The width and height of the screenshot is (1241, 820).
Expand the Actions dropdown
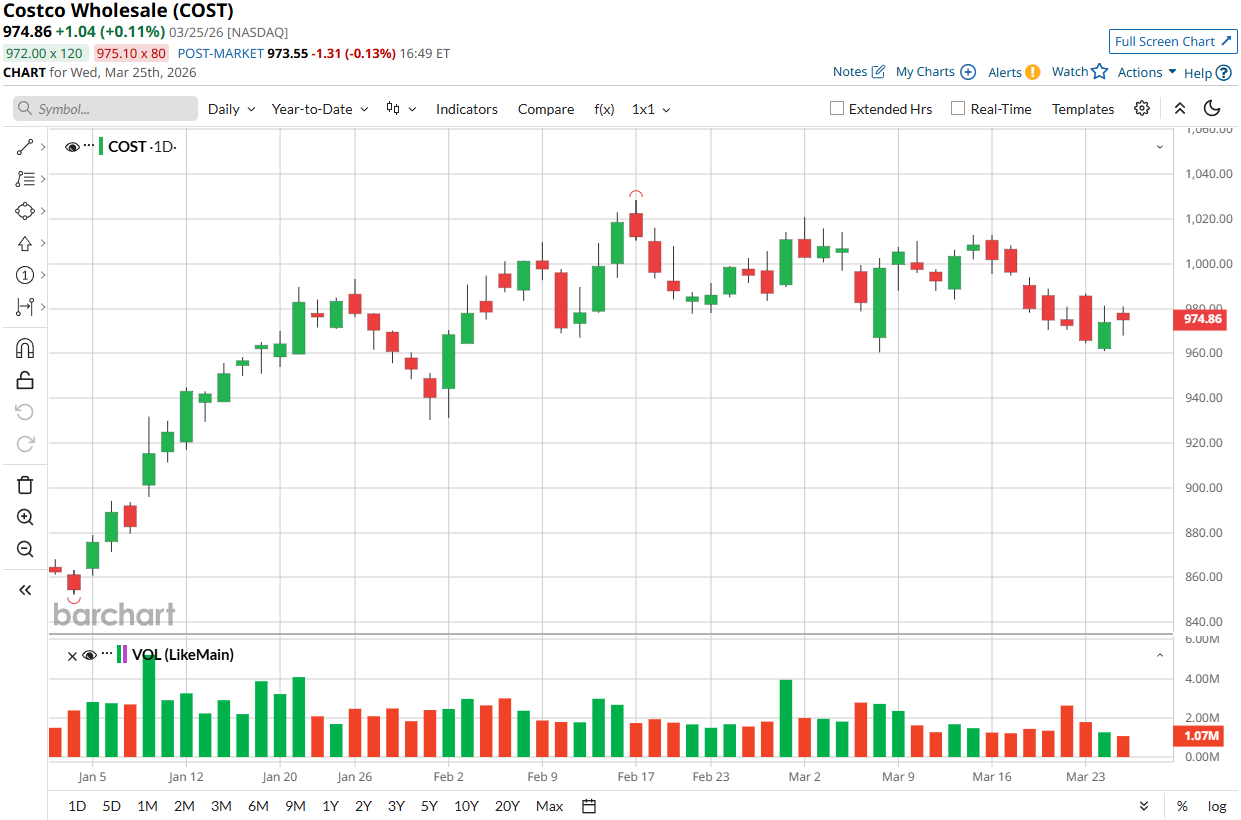(1147, 72)
